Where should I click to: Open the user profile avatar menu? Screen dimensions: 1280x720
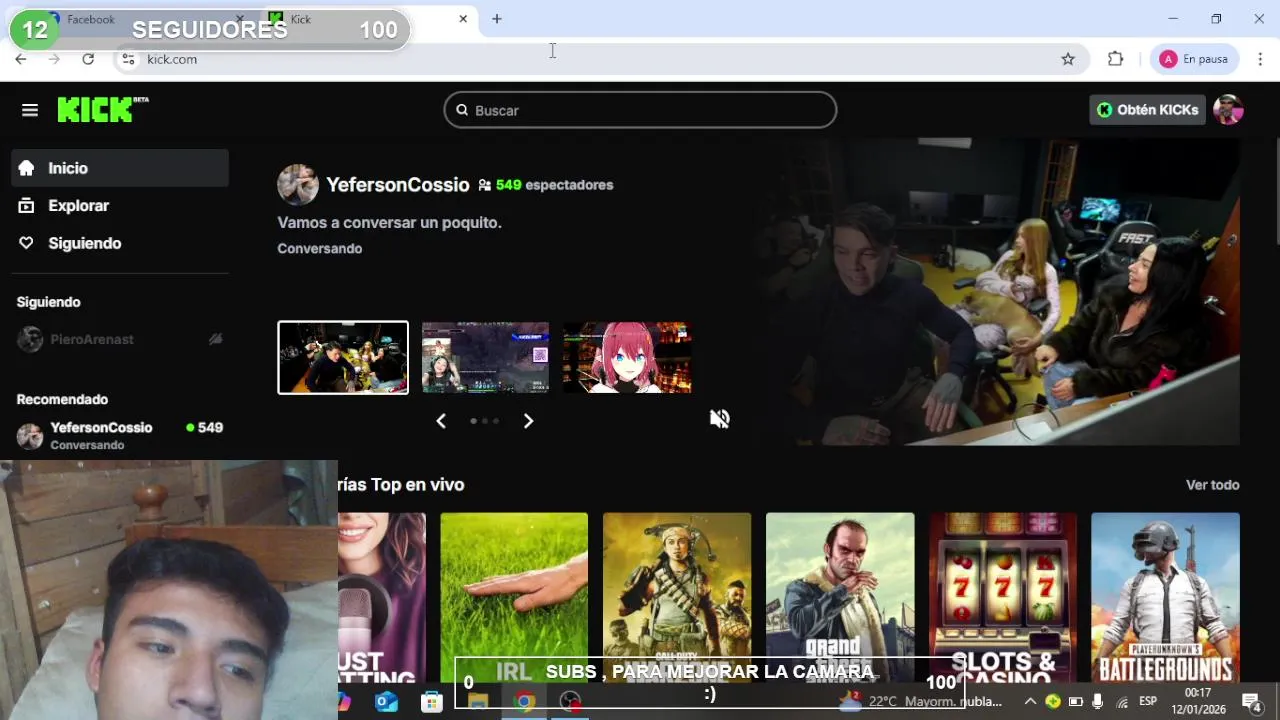[1228, 110]
